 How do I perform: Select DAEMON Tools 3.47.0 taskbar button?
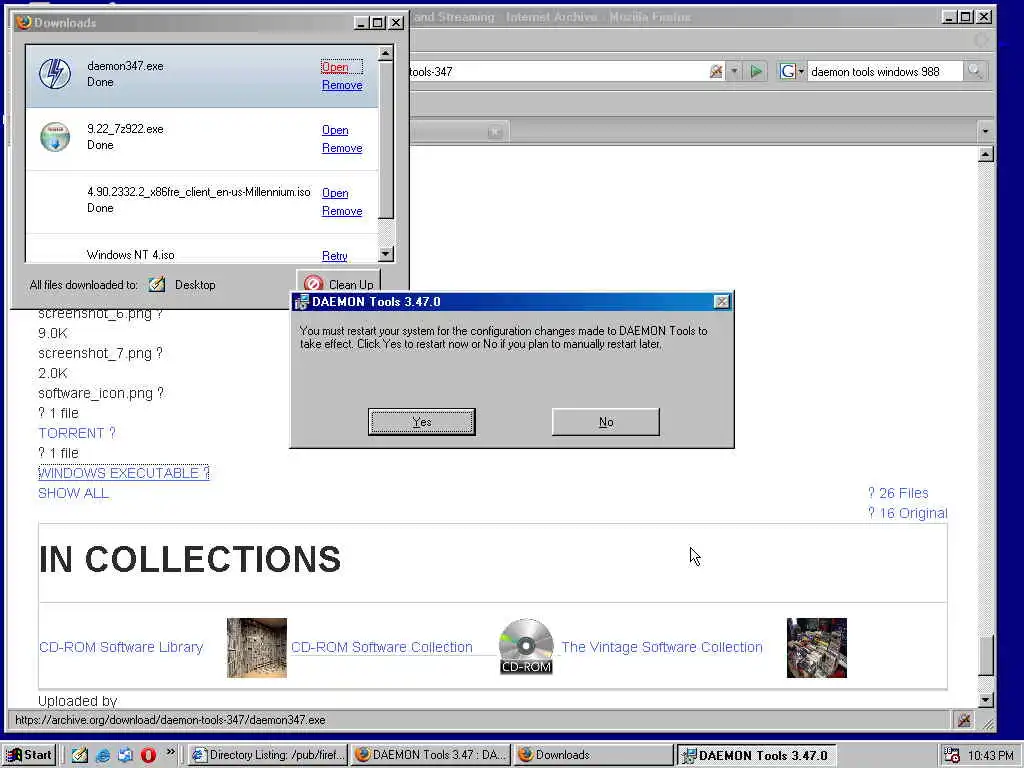coord(756,755)
